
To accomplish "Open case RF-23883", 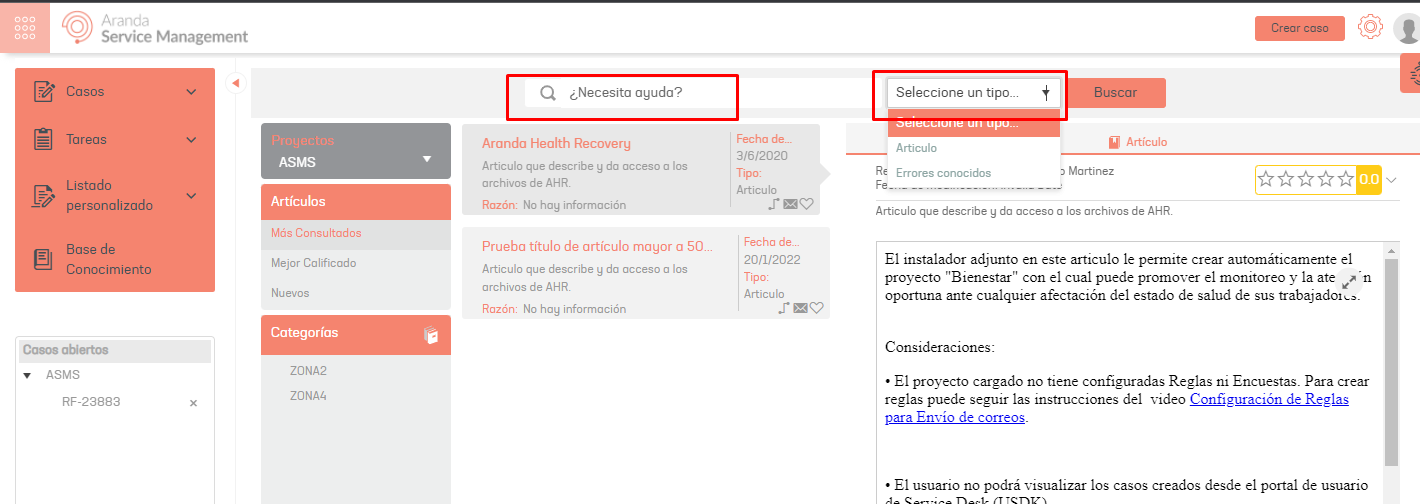I will point(91,402).
